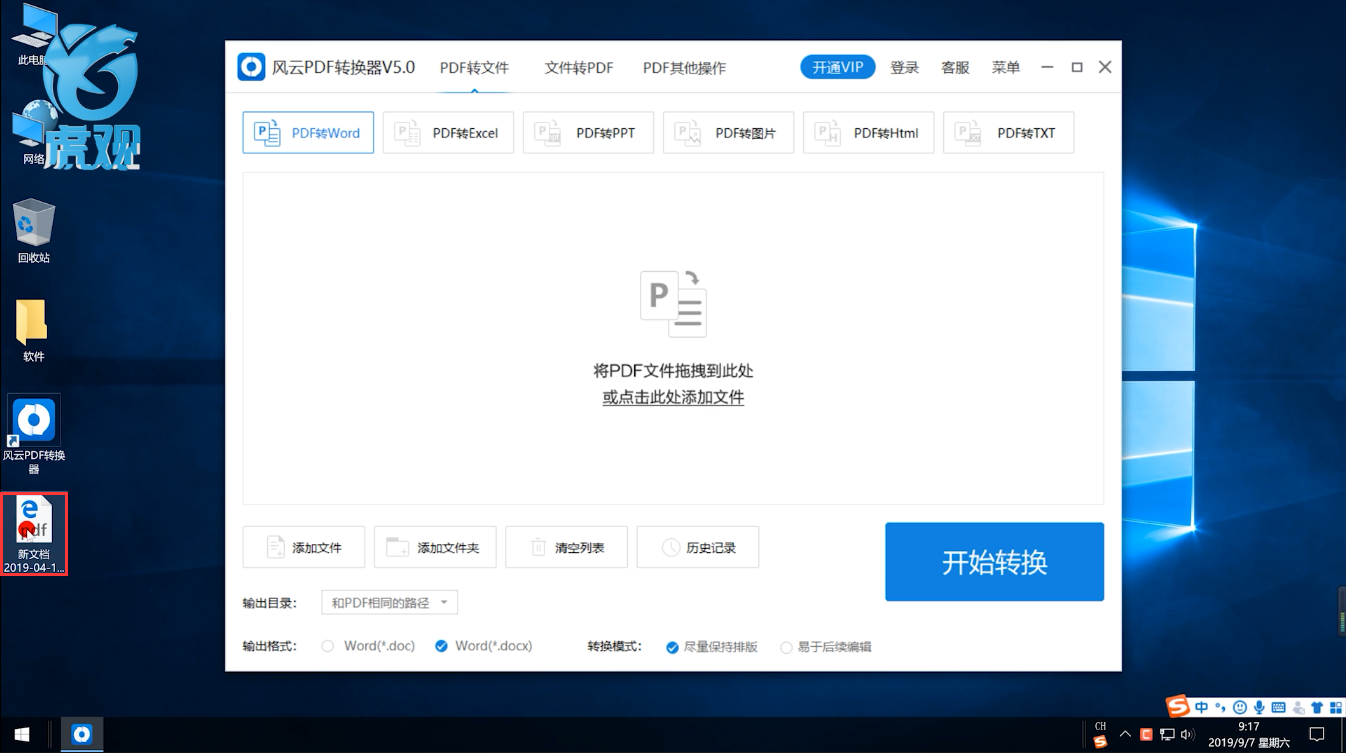Click the IME user account icon
The image size is (1346, 753).
tap(1298, 707)
